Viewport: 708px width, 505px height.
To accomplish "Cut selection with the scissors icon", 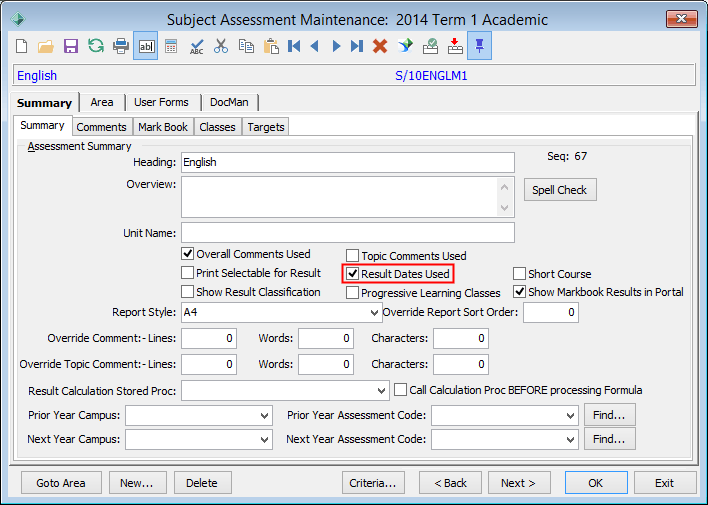I will [x=221, y=46].
